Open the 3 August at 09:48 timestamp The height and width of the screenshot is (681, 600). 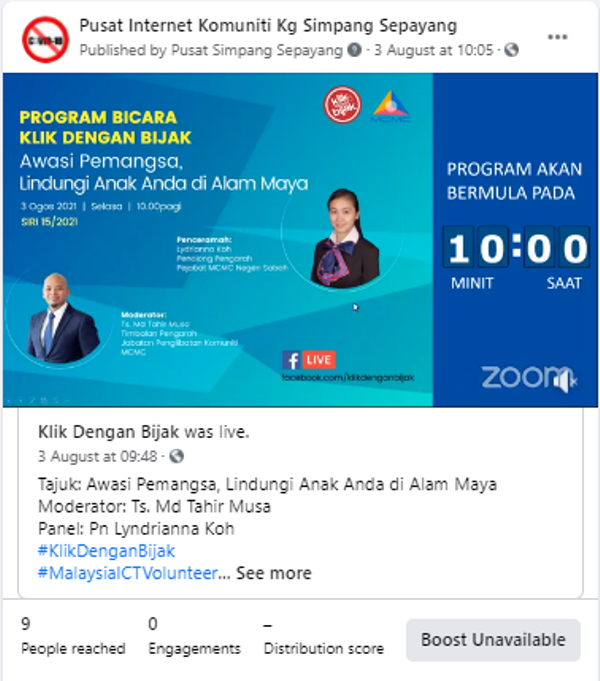pyautogui.click(x=98, y=456)
